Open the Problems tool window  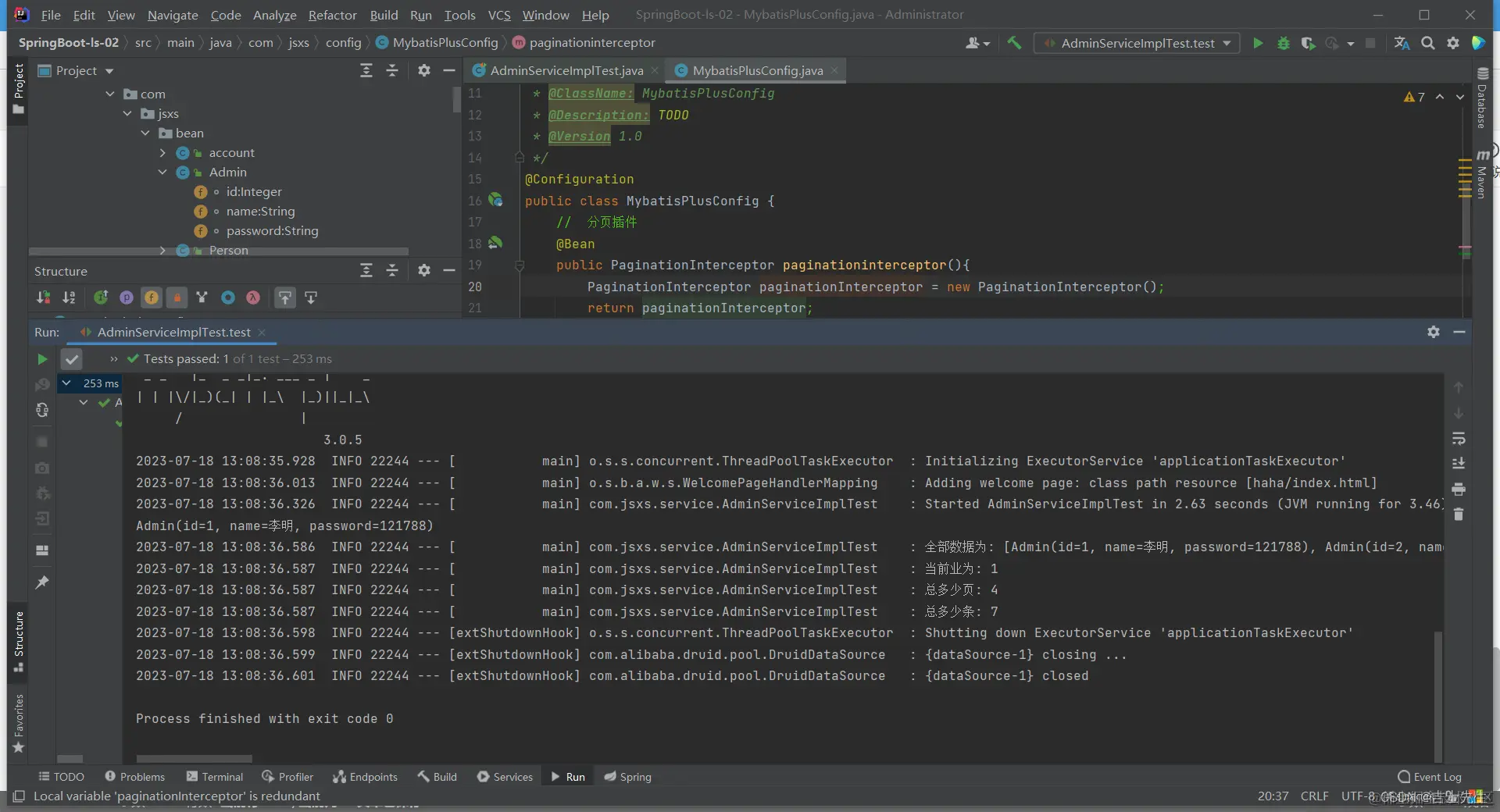pyautogui.click(x=135, y=777)
